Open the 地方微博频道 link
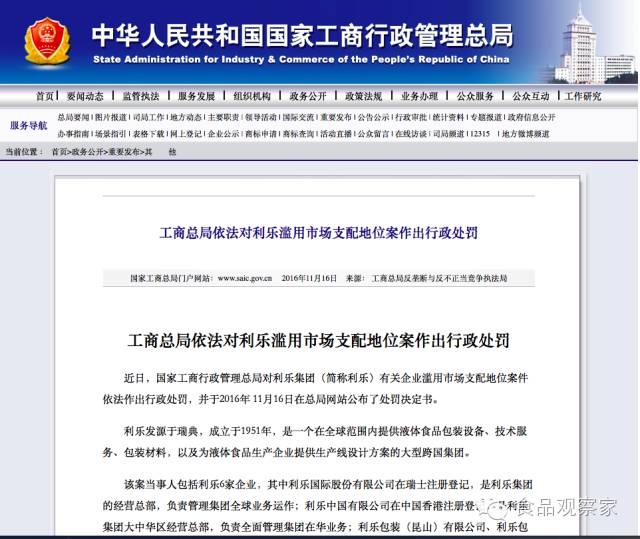This screenshot has width=640, height=539. 526,134
